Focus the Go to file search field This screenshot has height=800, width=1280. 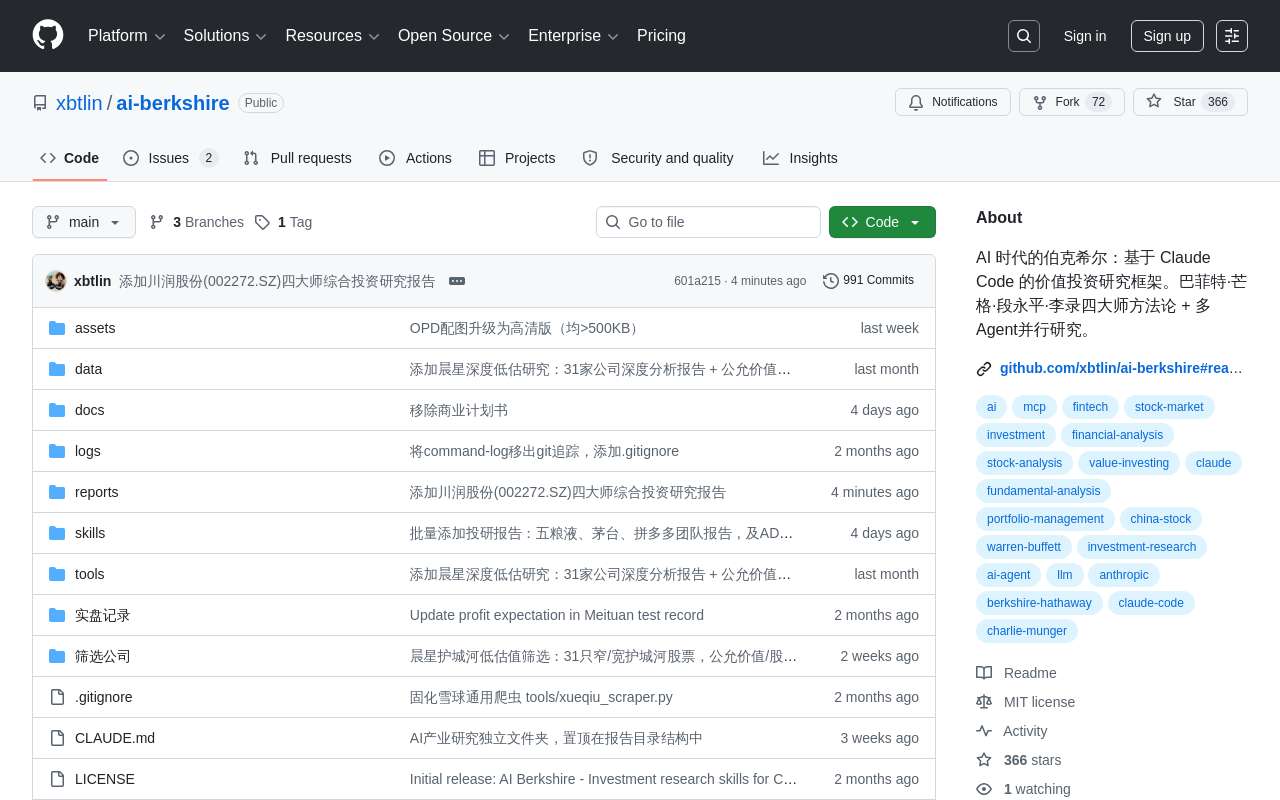tap(708, 222)
